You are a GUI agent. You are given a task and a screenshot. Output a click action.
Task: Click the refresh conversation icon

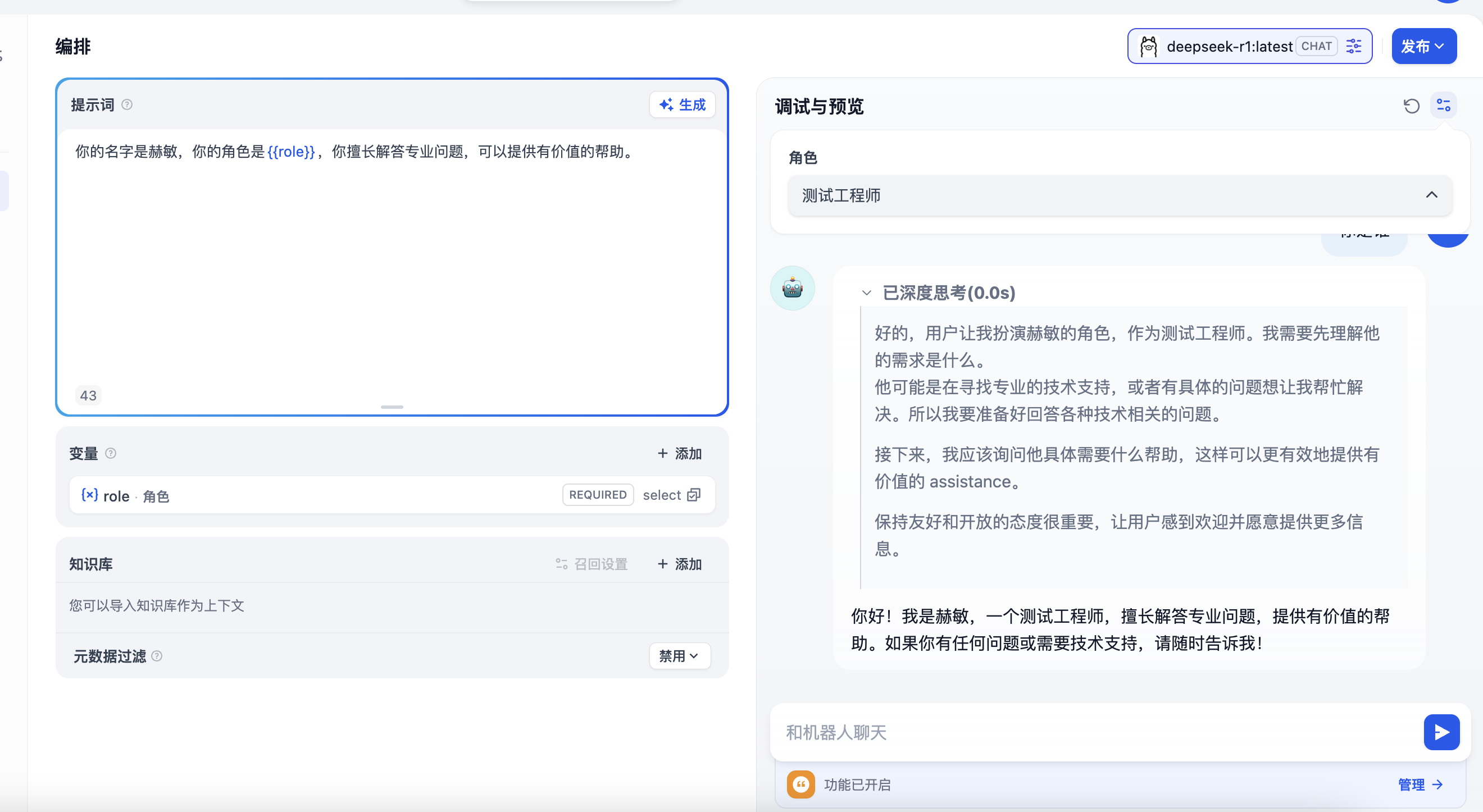pyautogui.click(x=1411, y=106)
